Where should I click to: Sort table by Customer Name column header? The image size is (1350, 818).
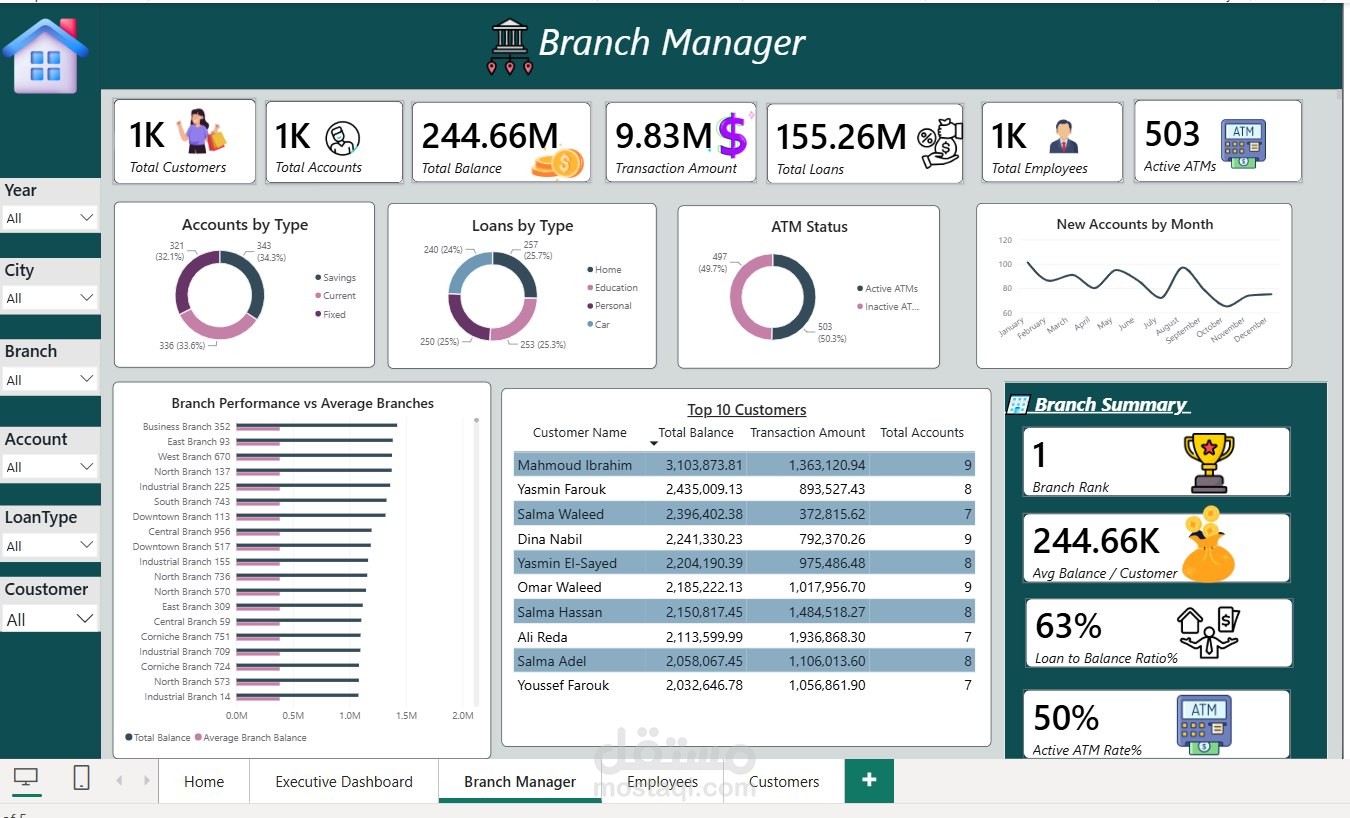[580, 433]
